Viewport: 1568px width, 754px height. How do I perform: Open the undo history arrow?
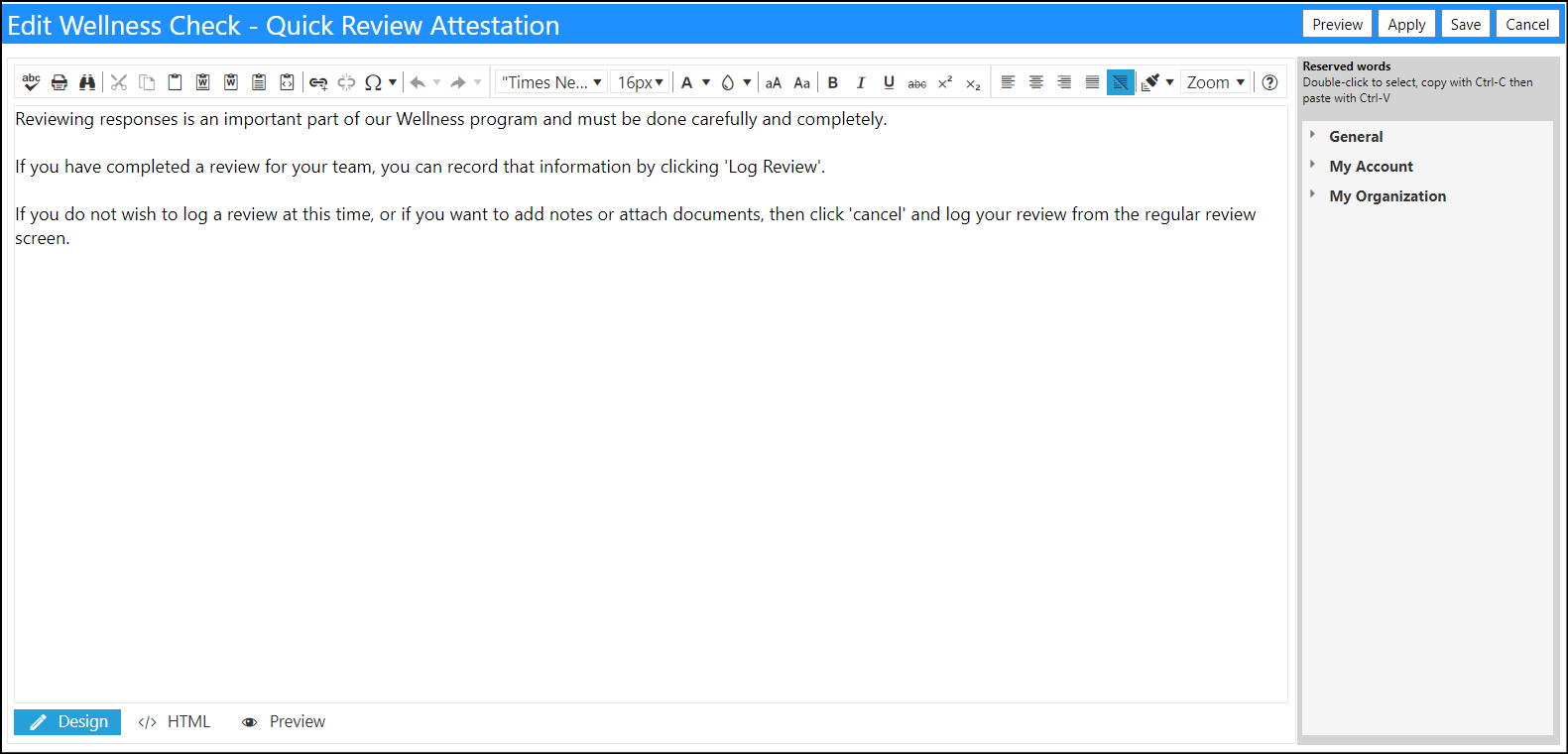point(436,82)
